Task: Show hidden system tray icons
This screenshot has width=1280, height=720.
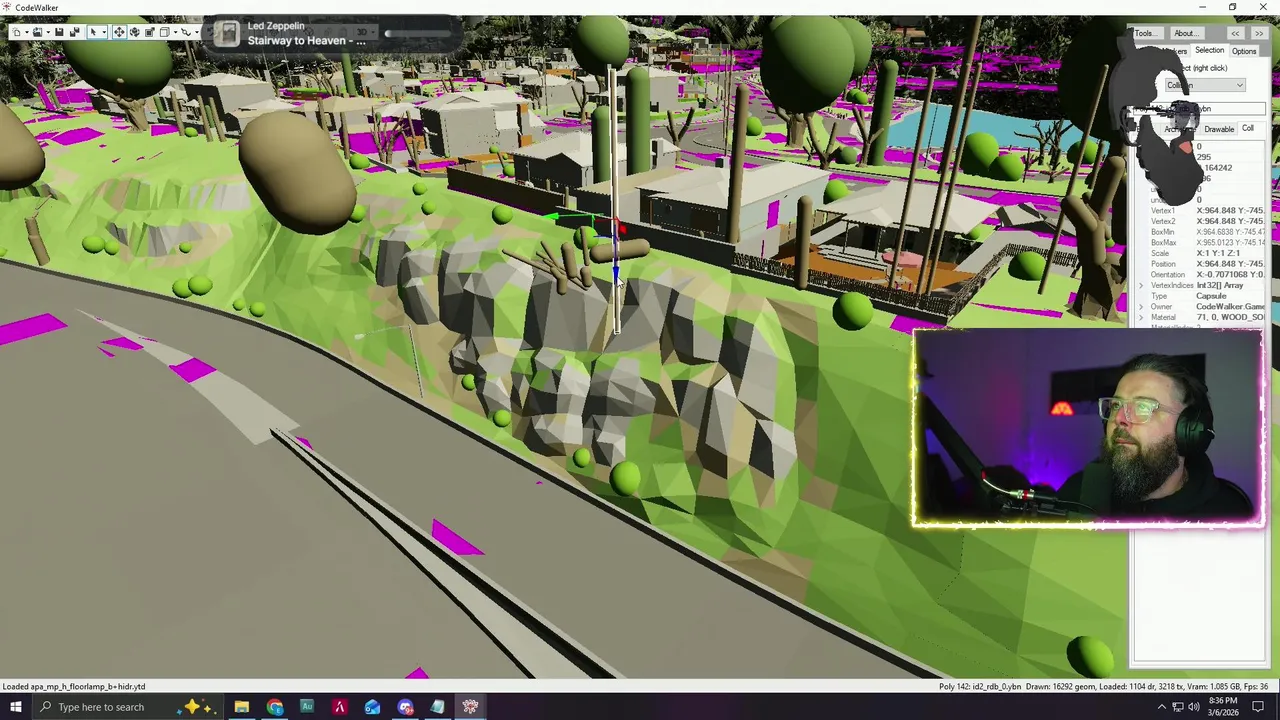Action: (1161, 707)
